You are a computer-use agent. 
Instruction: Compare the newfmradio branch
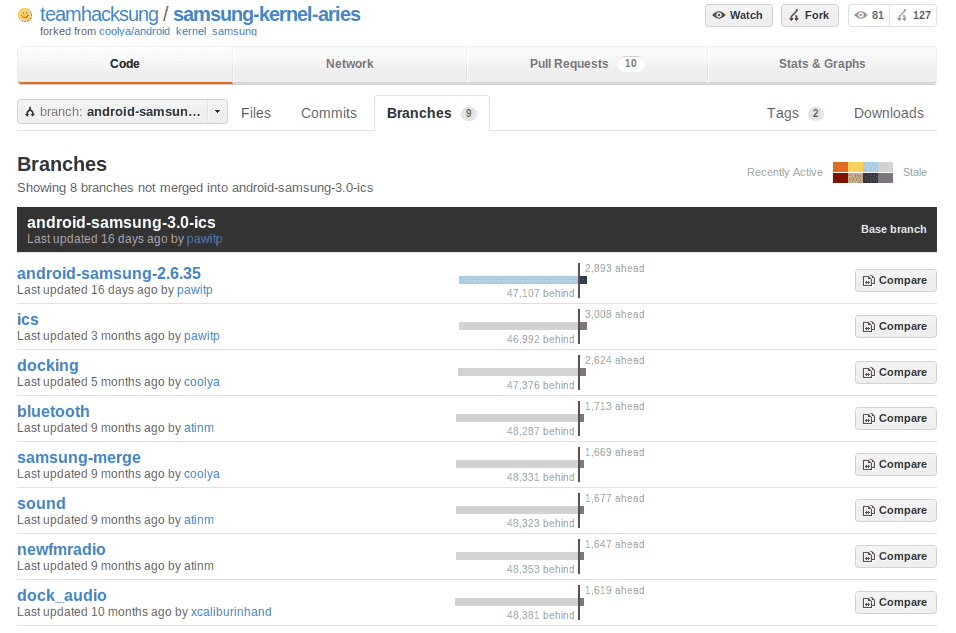point(895,556)
